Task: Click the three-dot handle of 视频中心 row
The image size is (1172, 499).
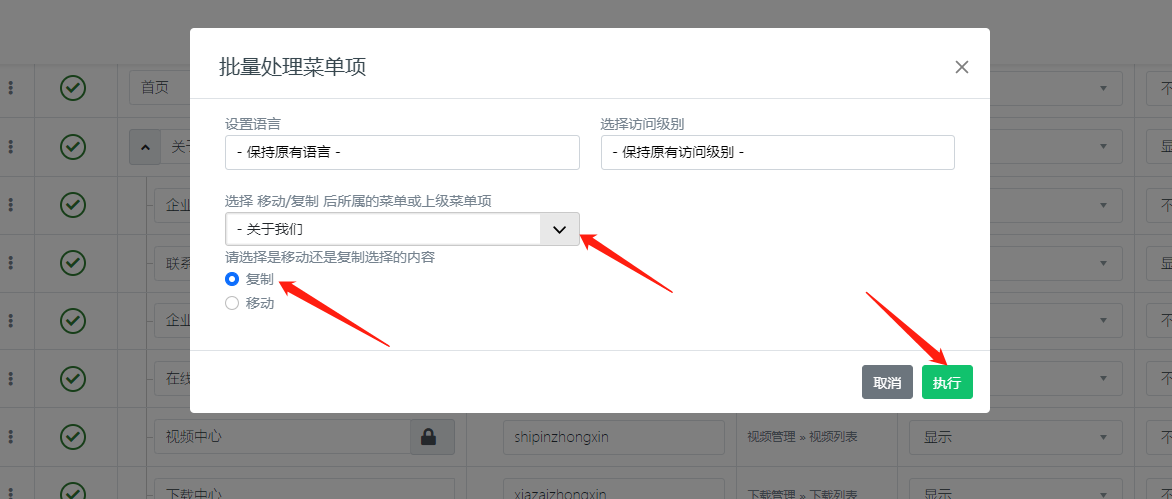Action: click(x=11, y=436)
